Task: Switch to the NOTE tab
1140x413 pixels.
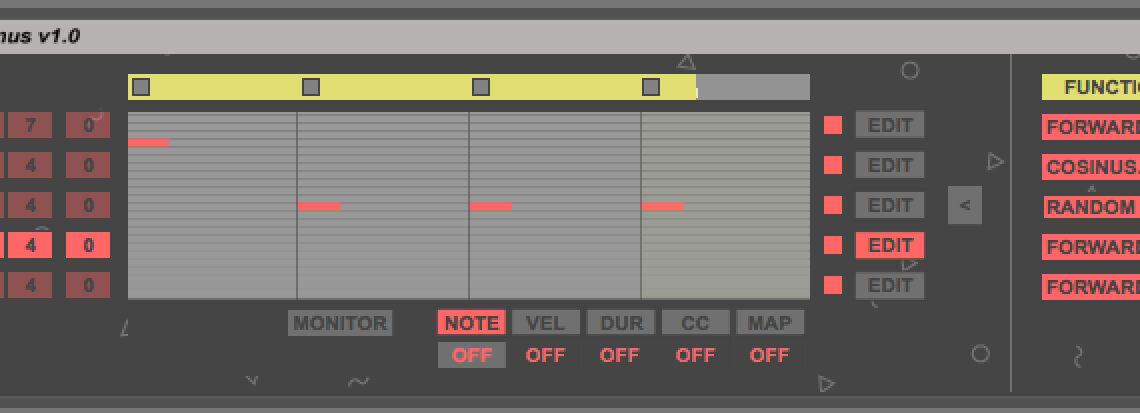Action: (x=471, y=322)
